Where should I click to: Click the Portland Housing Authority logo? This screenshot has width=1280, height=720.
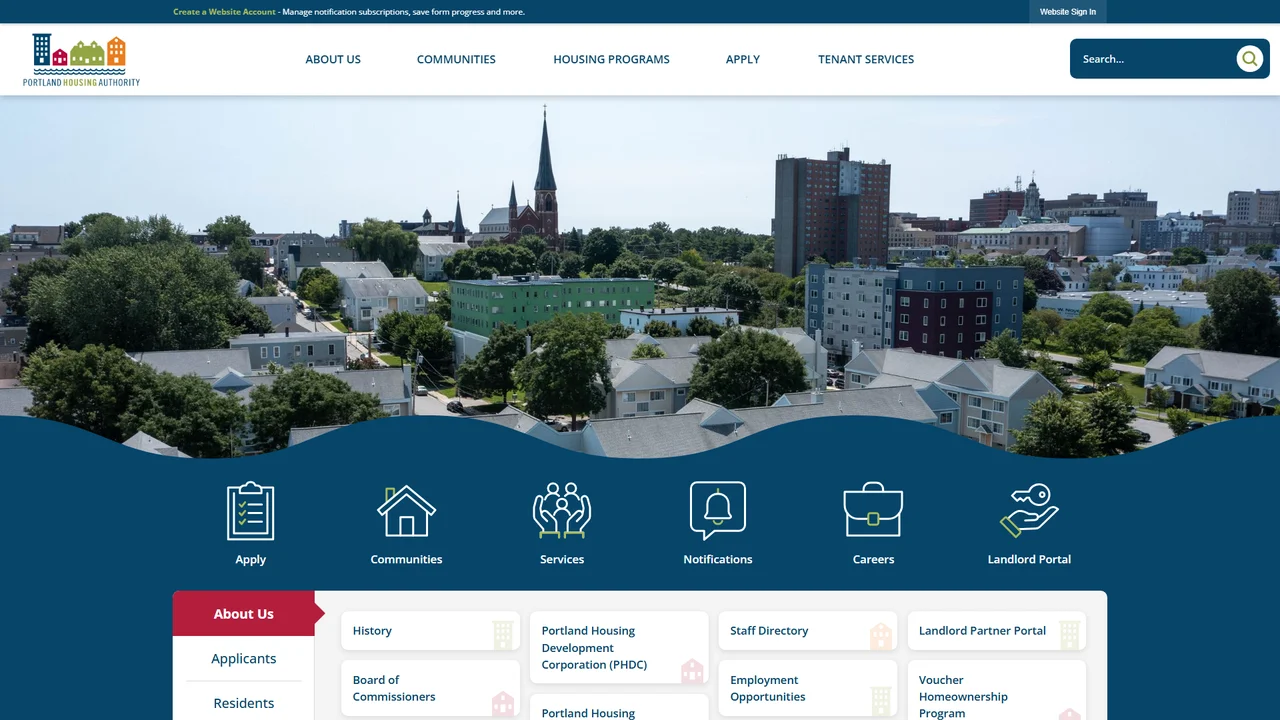pyautogui.click(x=81, y=60)
